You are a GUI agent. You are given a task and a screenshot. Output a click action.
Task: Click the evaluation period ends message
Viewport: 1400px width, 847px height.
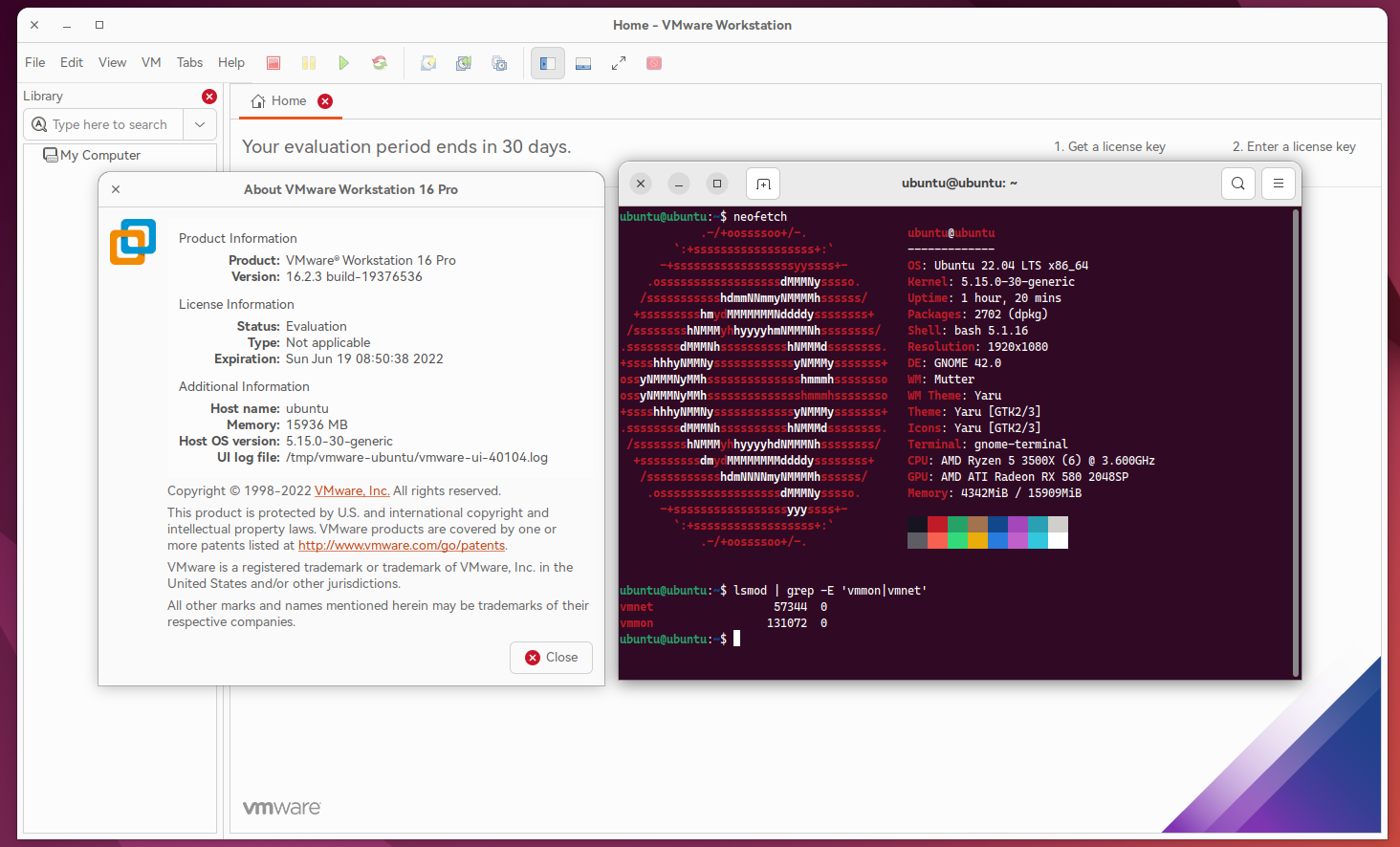tap(406, 146)
